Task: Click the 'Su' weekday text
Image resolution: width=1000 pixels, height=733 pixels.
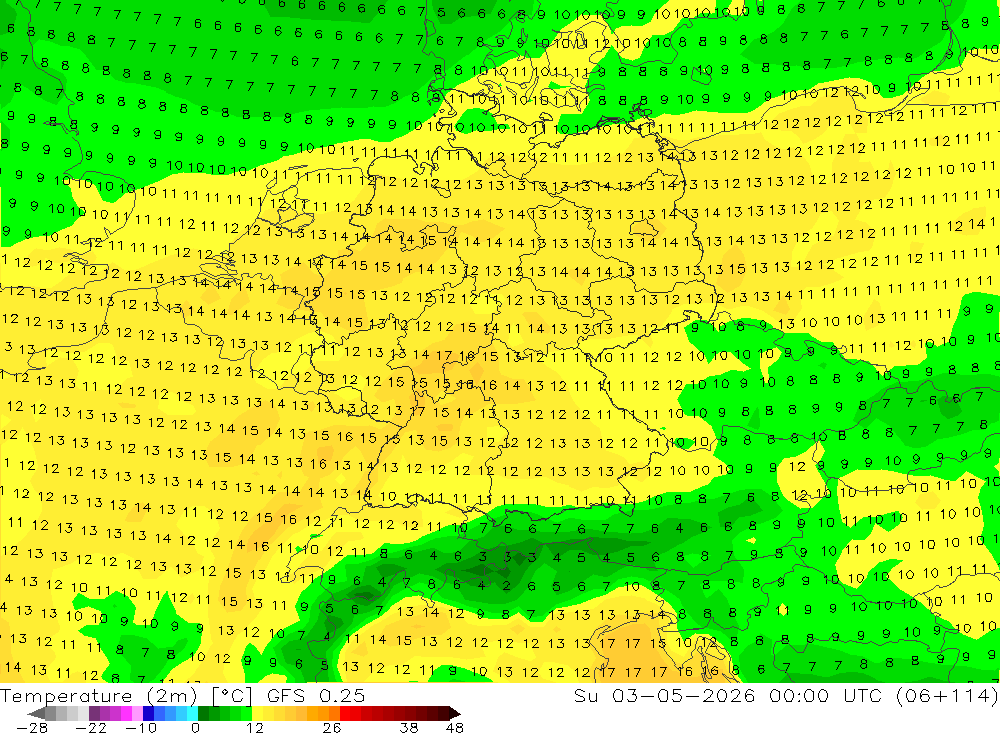Action: click(x=585, y=695)
